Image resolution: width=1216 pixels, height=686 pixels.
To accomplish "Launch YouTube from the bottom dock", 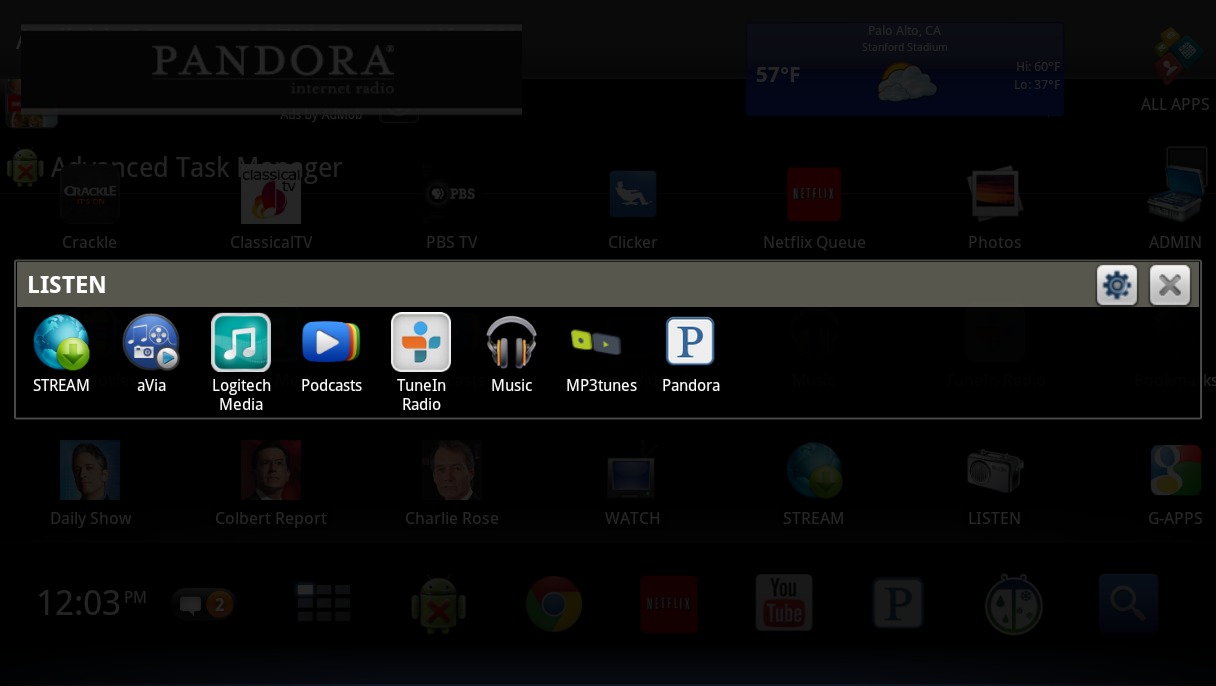I will 783,603.
